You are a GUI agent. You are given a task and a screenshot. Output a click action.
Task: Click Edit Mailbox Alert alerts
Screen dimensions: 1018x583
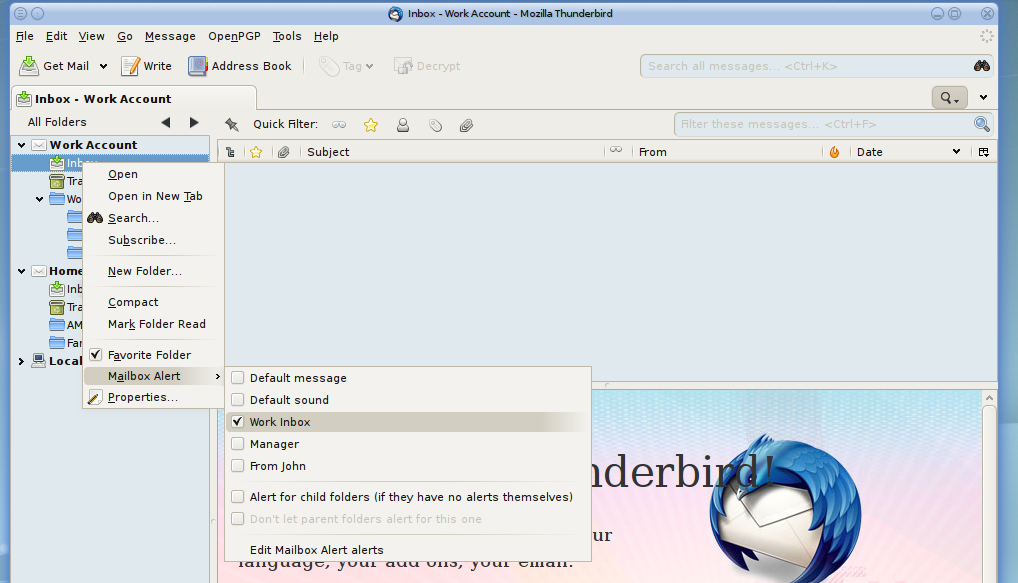pyautogui.click(x=316, y=550)
